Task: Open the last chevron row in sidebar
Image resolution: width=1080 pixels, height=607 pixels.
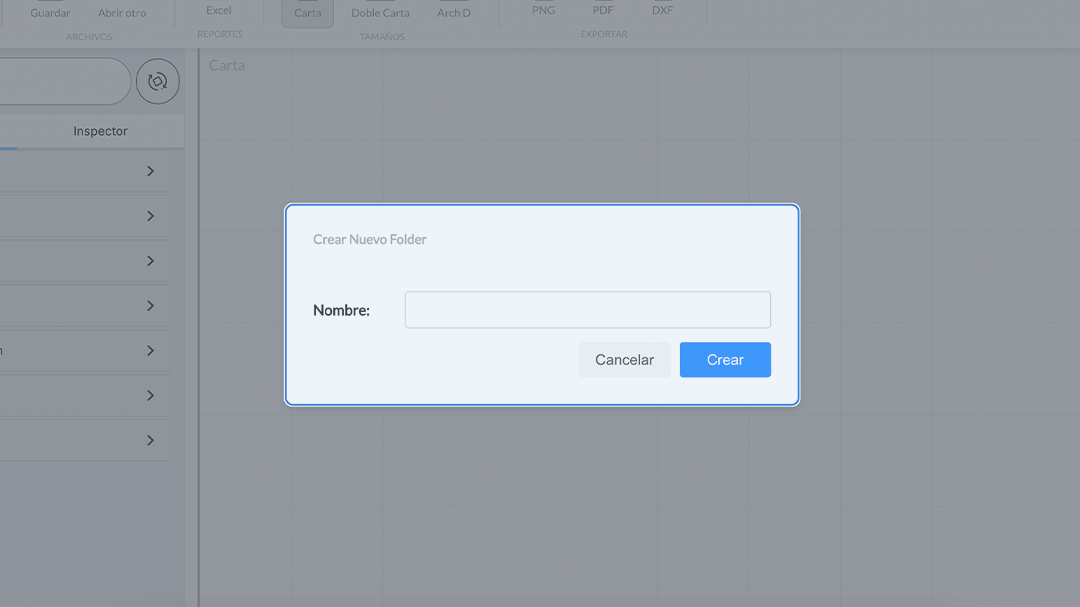Action: [150, 440]
